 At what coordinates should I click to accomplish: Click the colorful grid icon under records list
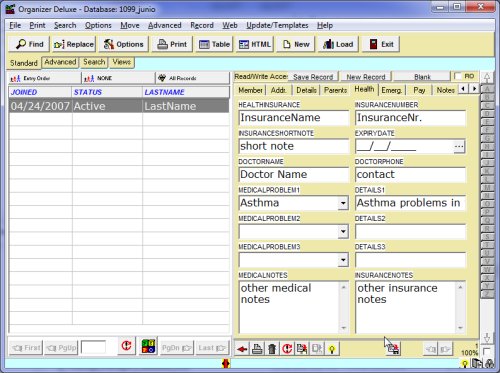(148, 346)
